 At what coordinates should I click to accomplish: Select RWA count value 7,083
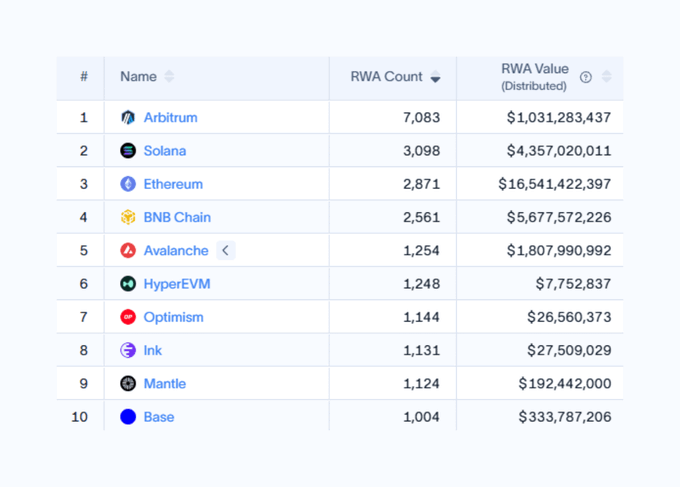coord(422,118)
